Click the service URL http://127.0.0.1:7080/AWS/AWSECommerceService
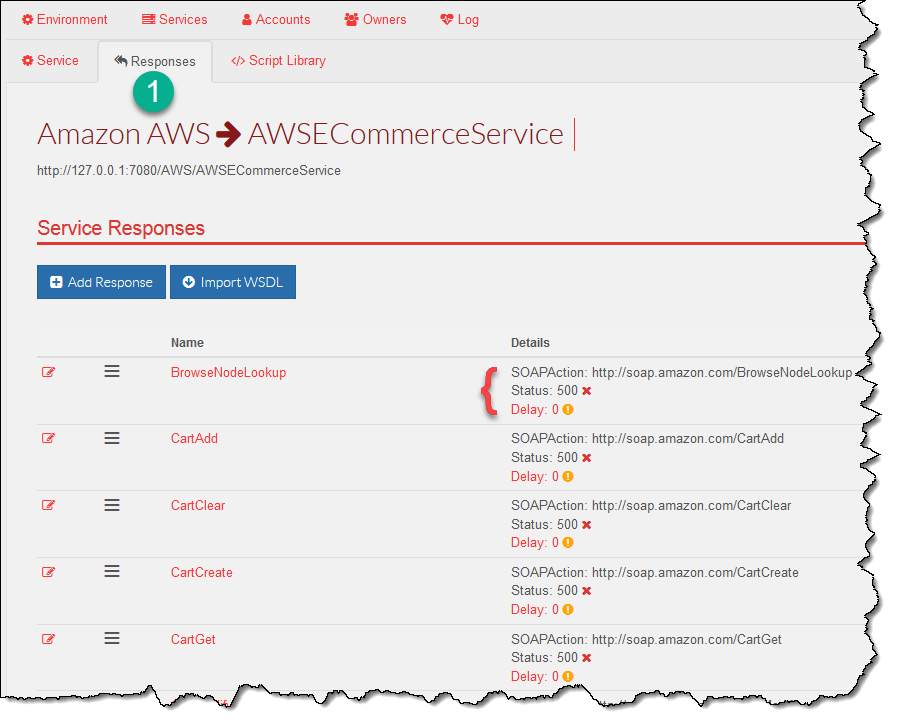The width and height of the screenshot is (898, 725). coord(189,171)
